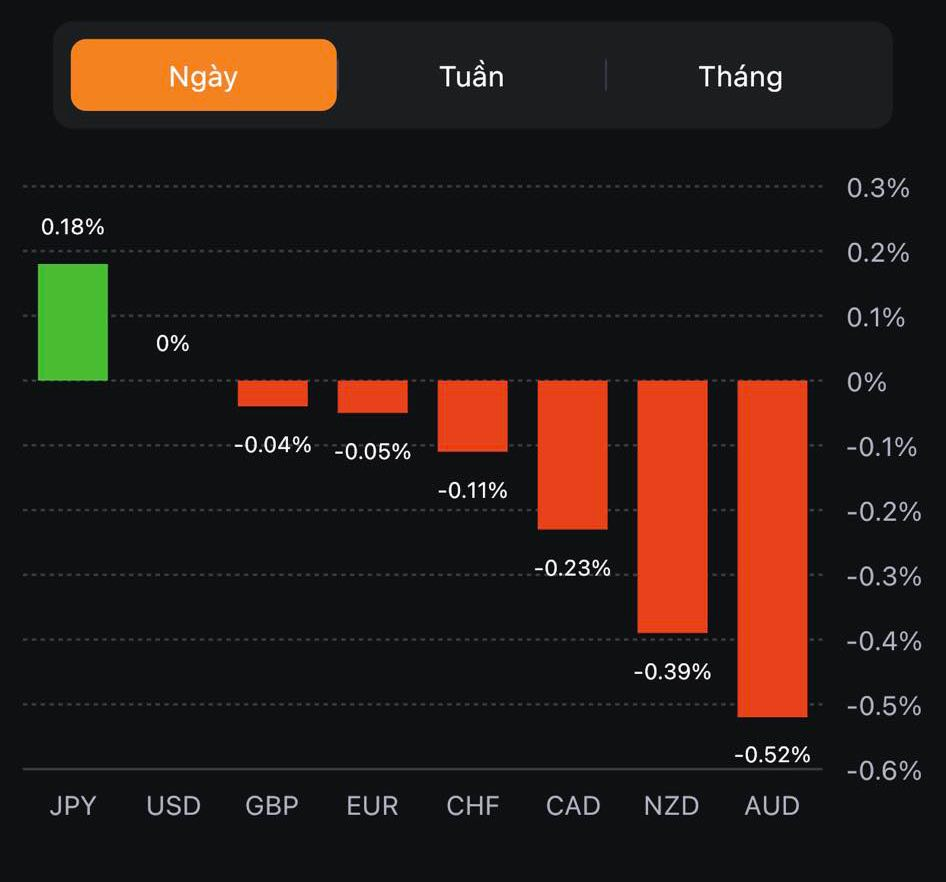Click the JPY currency label
946x882 pixels.
pyautogui.click(x=73, y=806)
